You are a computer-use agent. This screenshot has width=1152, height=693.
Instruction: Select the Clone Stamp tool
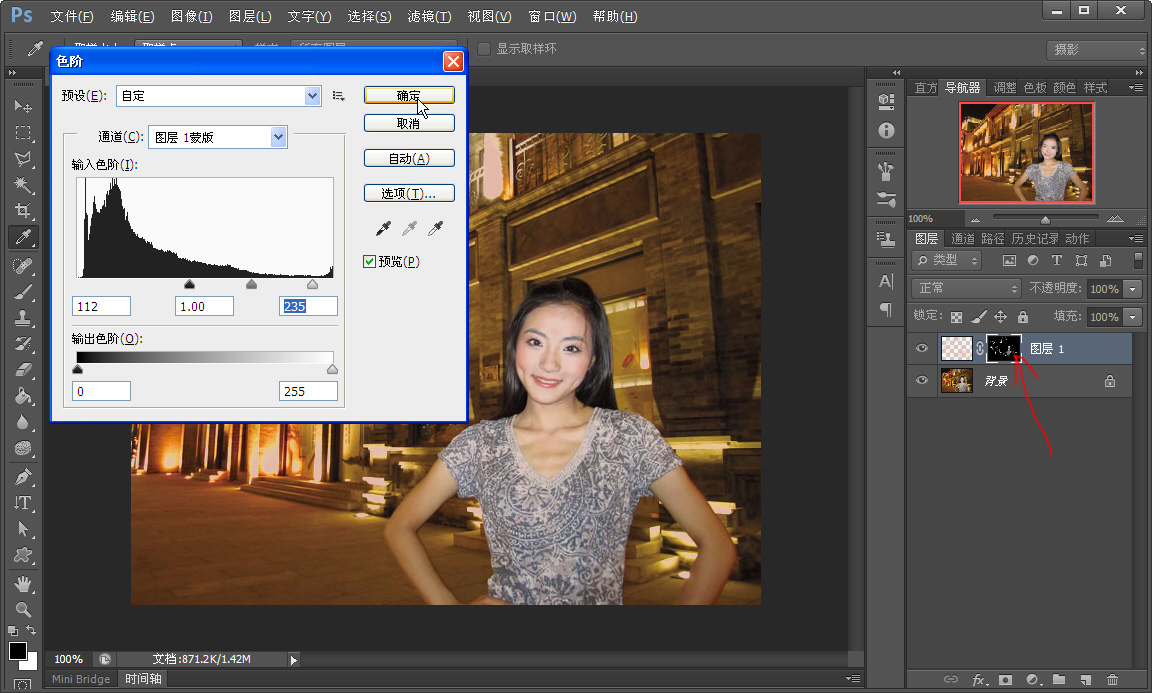[23, 317]
